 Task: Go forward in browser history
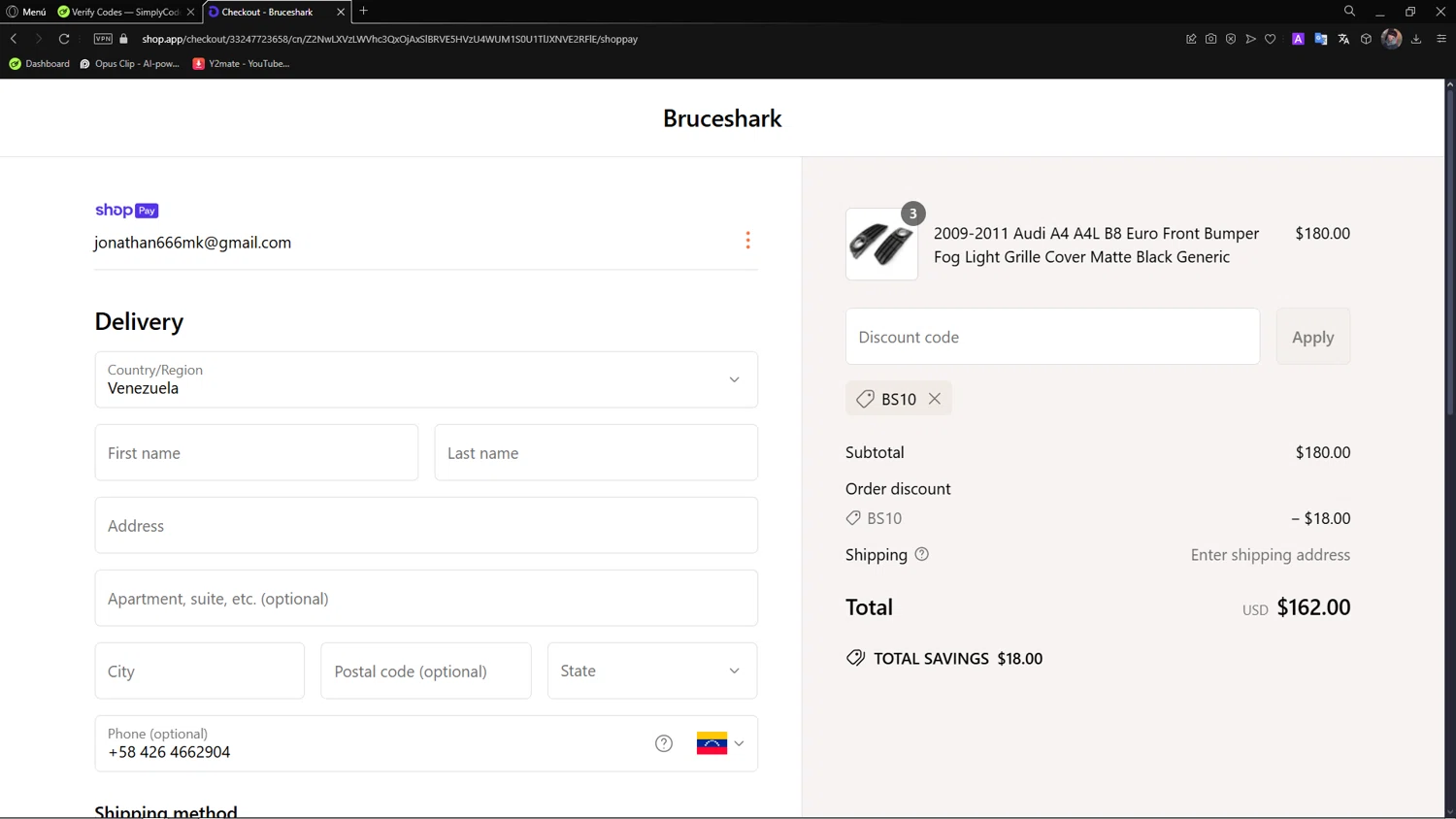tap(38, 39)
